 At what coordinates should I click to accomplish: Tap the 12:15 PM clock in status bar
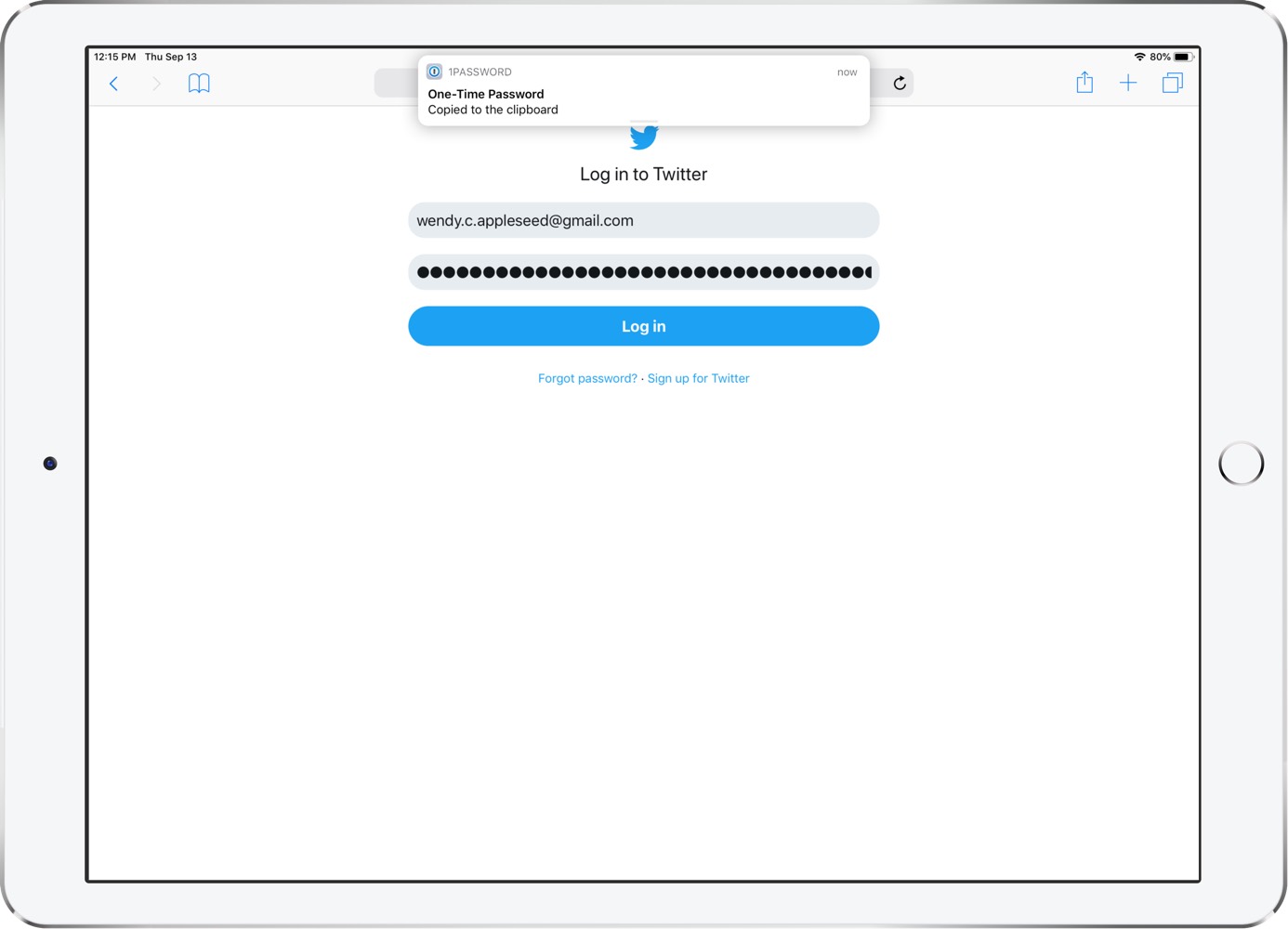pos(114,57)
